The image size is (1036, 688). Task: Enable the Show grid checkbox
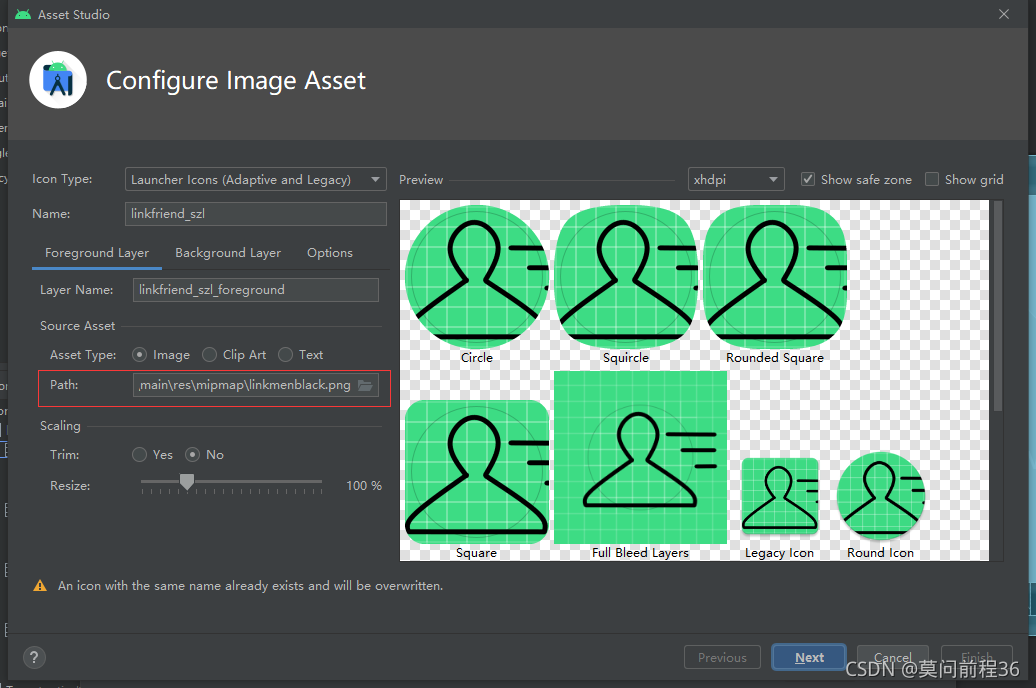coord(932,179)
